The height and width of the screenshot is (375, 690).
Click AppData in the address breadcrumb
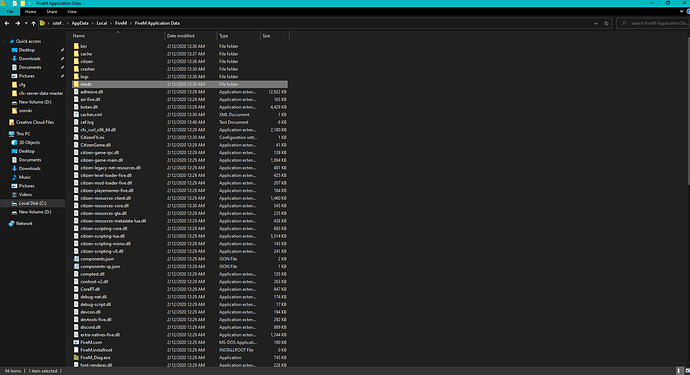coord(80,23)
